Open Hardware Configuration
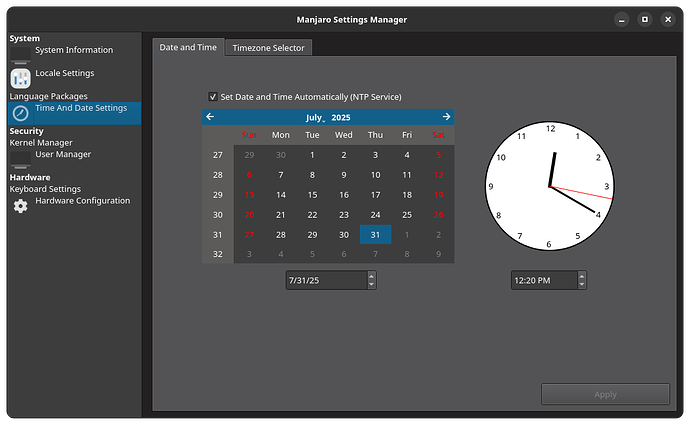Screen dimensions: 690x424 pyautogui.click(x=83, y=201)
